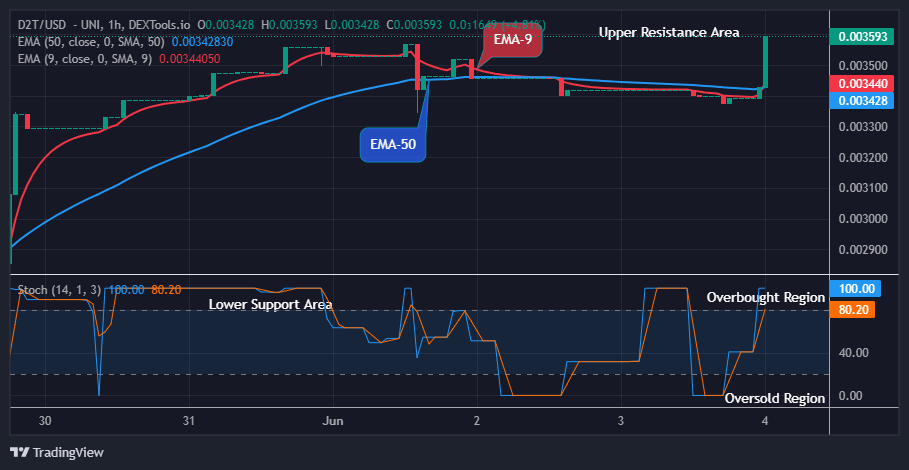The width and height of the screenshot is (909, 470).
Task: Click the Oversold Region label
Action: 775,398
